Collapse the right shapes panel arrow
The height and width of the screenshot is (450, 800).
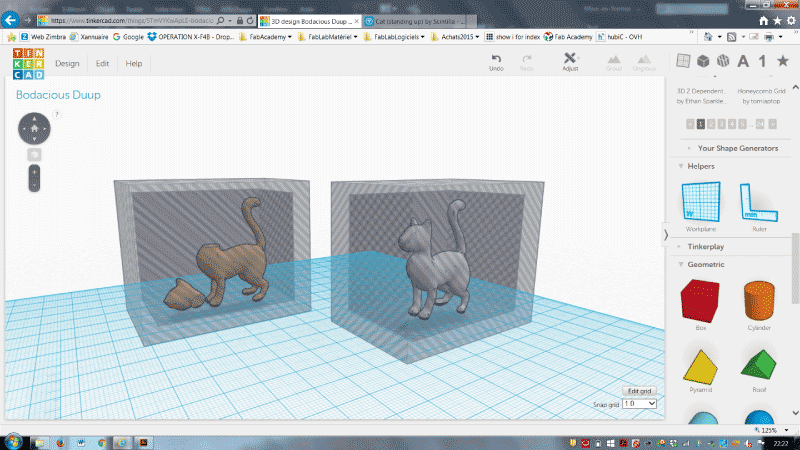(665, 235)
